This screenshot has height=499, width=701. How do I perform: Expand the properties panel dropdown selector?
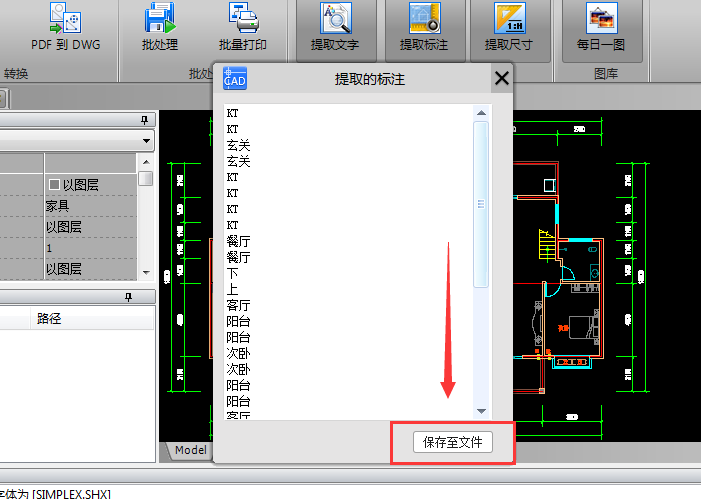coord(146,141)
